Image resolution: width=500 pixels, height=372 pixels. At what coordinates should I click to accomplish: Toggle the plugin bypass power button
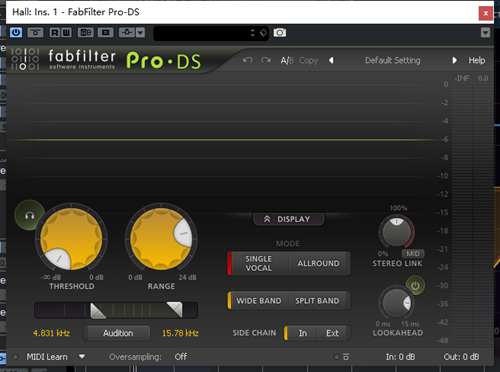16,33
